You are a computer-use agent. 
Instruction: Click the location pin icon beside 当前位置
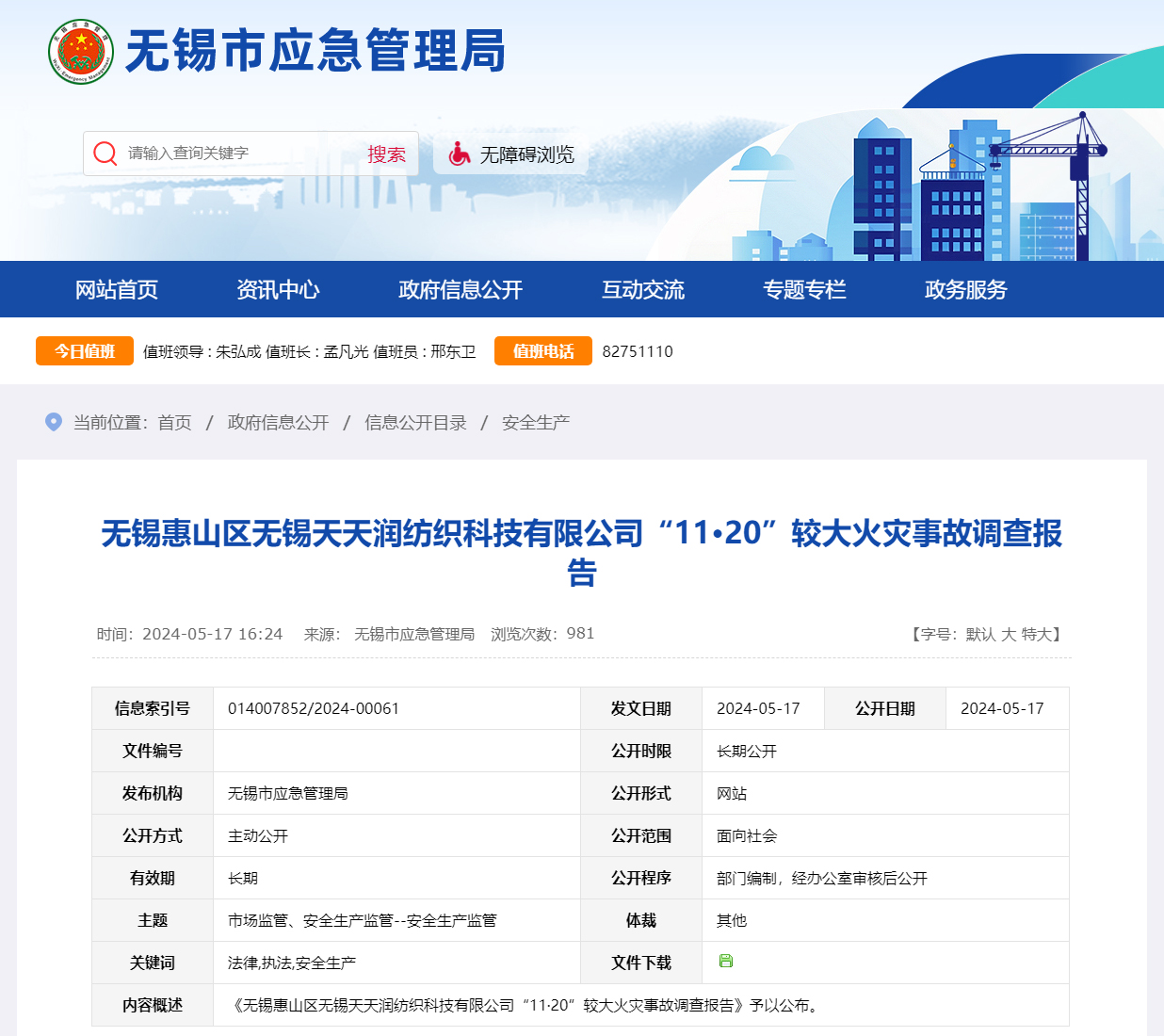54,422
